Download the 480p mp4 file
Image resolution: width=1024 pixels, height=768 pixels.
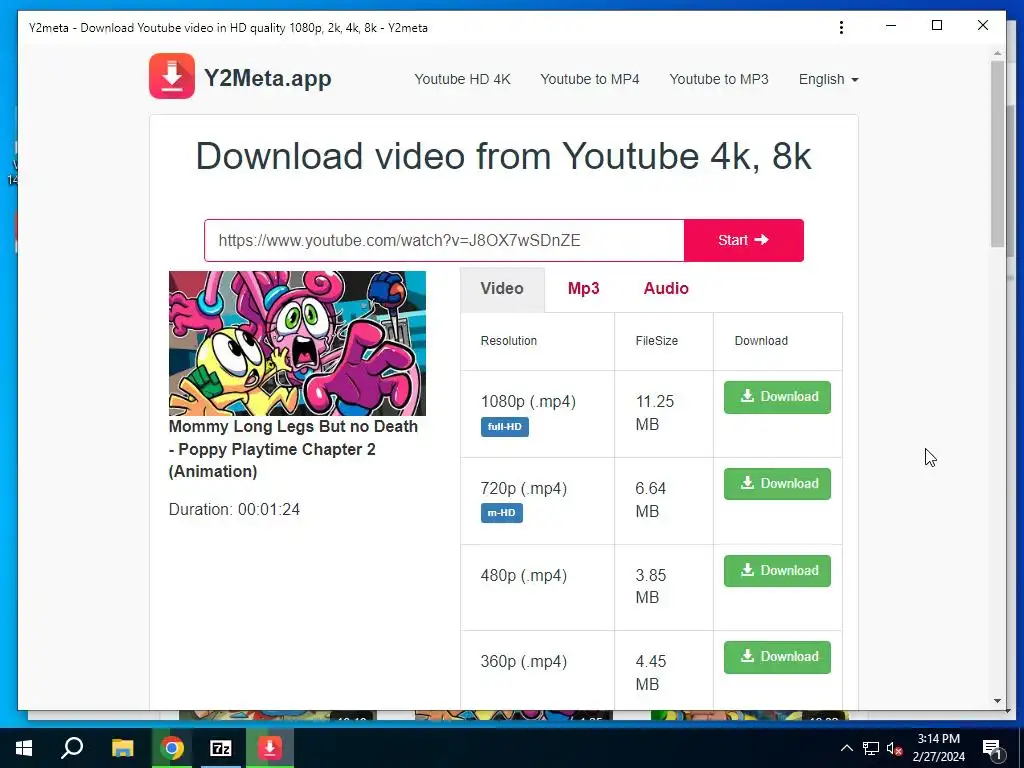tap(777, 571)
